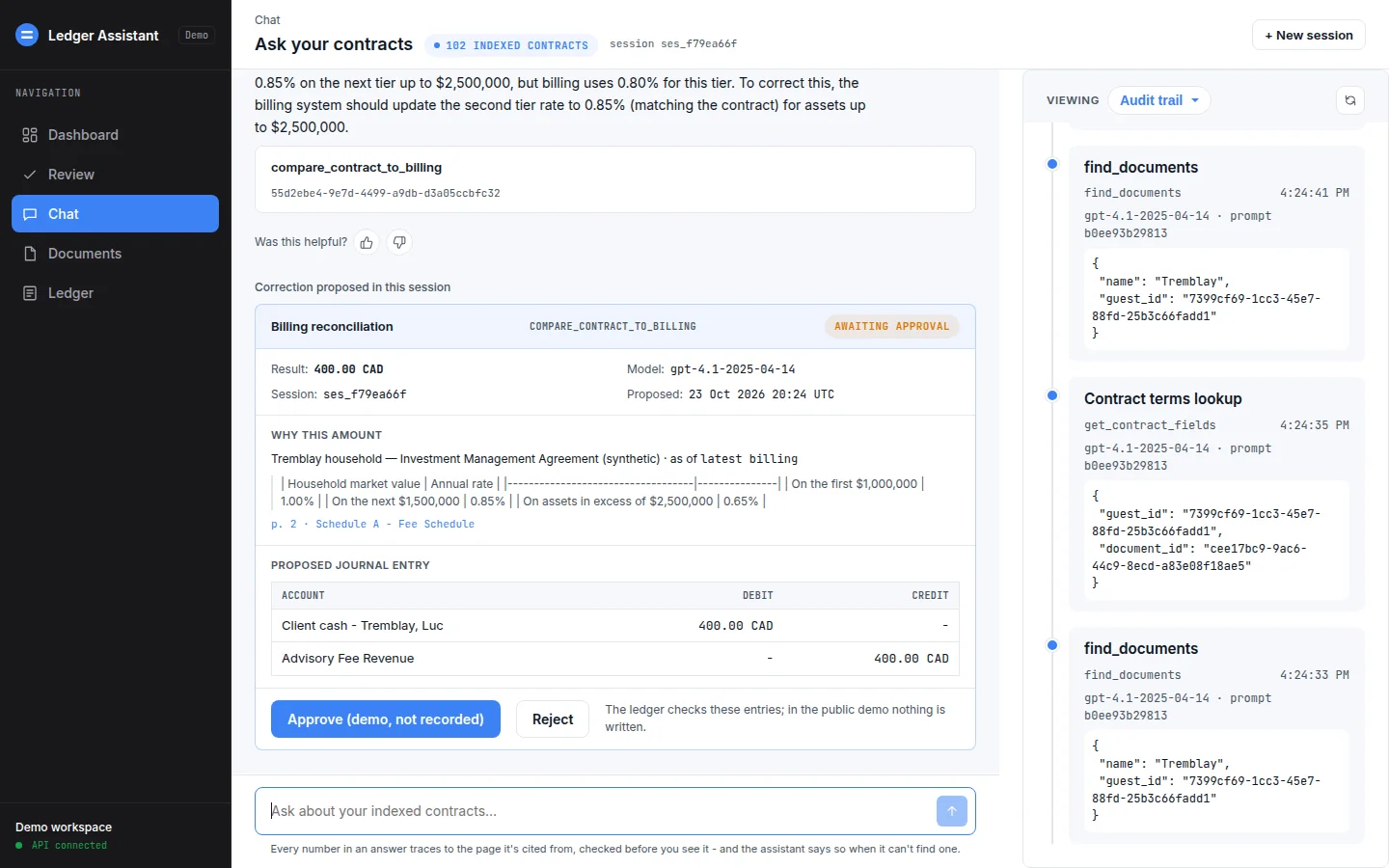Click the 4:24:35 PM audit timestamp
This screenshot has height=868, width=1389.
tap(1315, 425)
